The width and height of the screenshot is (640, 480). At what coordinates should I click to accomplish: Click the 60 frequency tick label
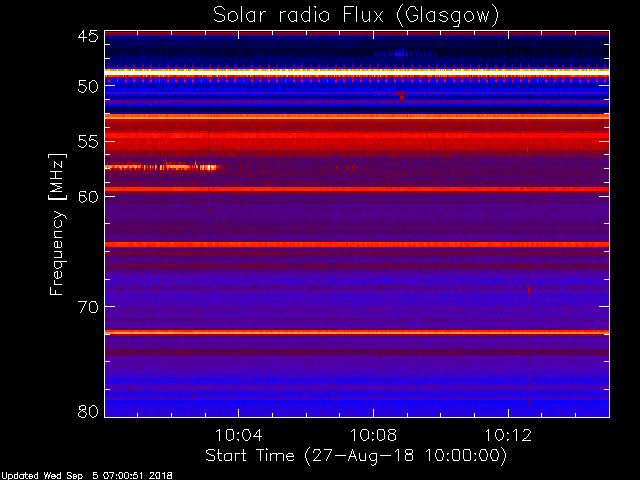click(88, 196)
